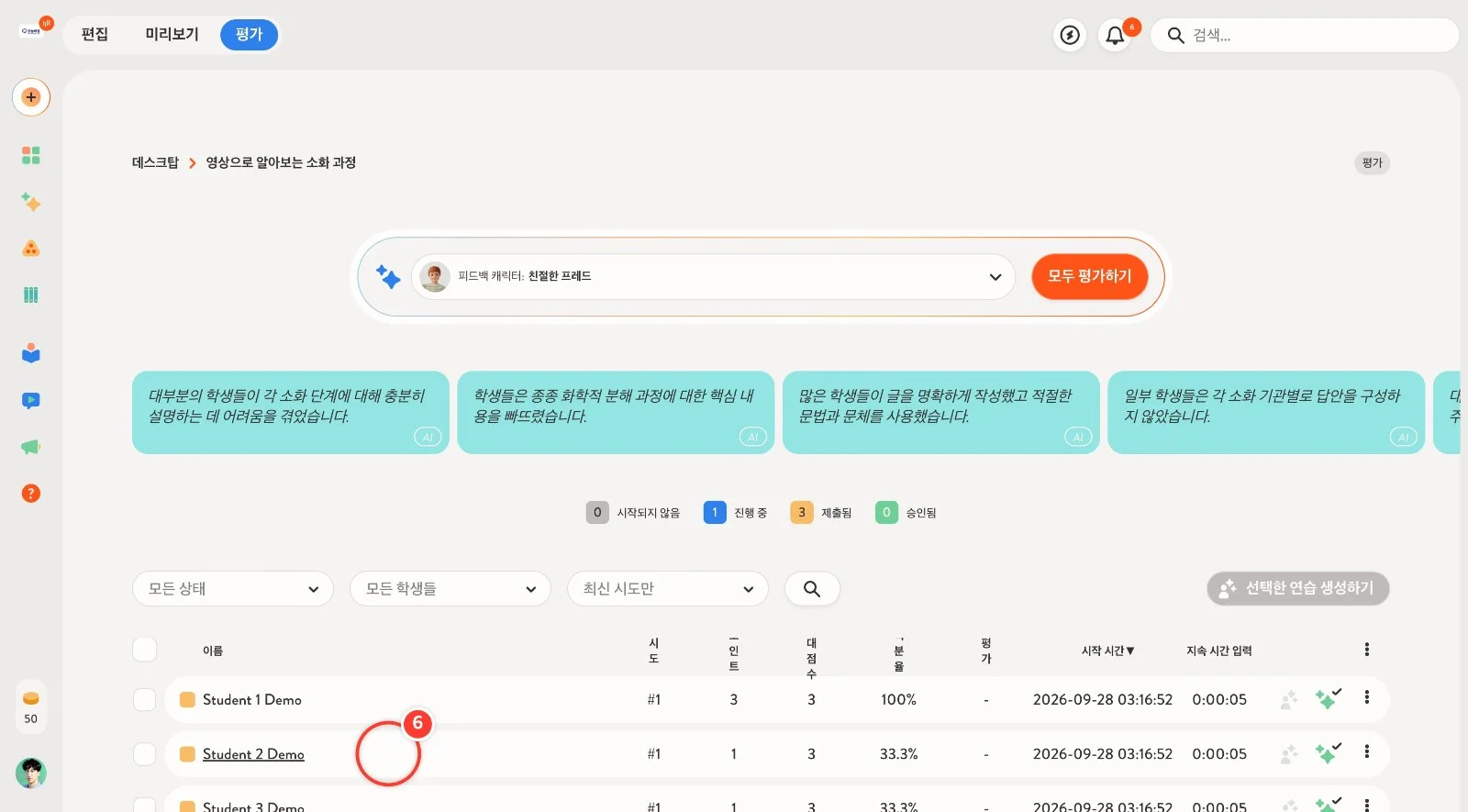This screenshot has width=1468, height=812.
Task: Open the table header three-dot menu
Action: click(x=1367, y=650)
